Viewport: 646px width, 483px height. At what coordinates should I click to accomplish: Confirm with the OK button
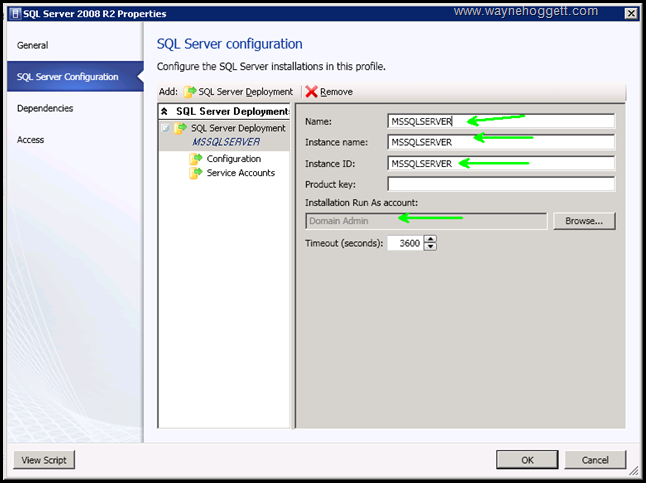pyautogui.click(x=527, y=460)
